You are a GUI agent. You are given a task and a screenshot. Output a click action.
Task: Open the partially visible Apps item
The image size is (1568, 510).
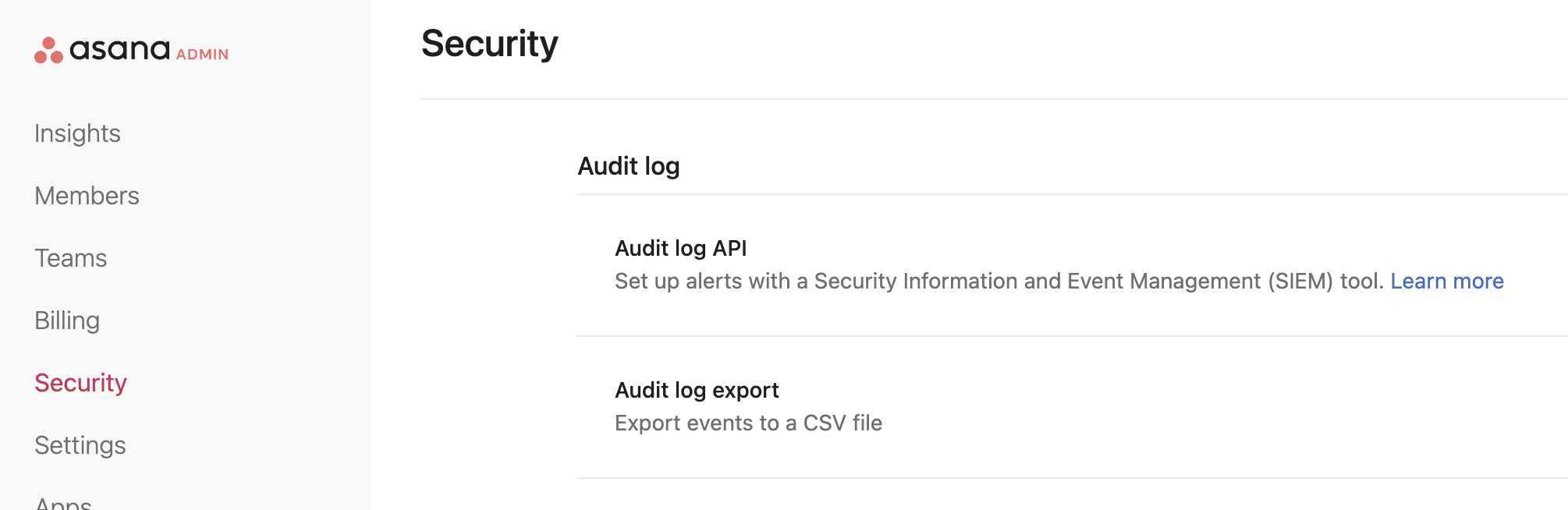click(x=63, y=503)
